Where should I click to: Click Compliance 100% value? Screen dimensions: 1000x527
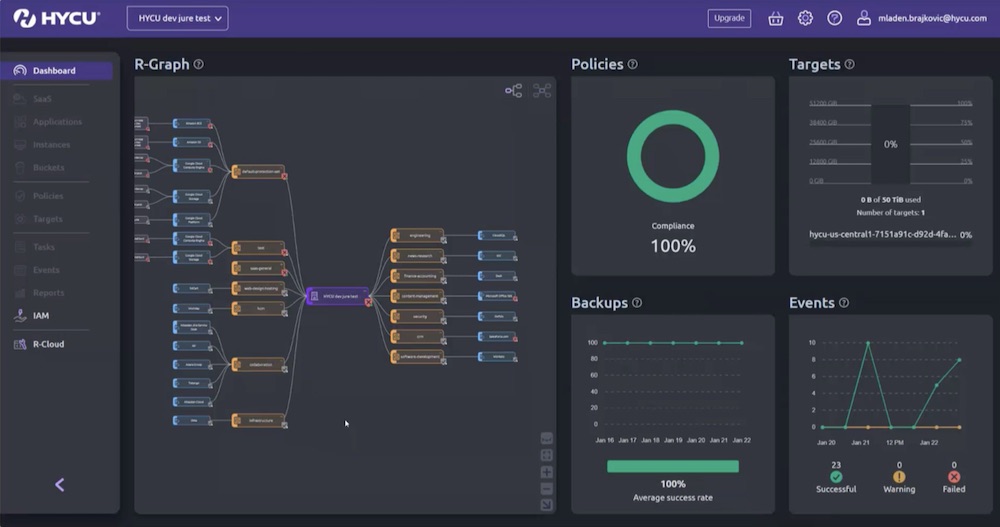673,246
